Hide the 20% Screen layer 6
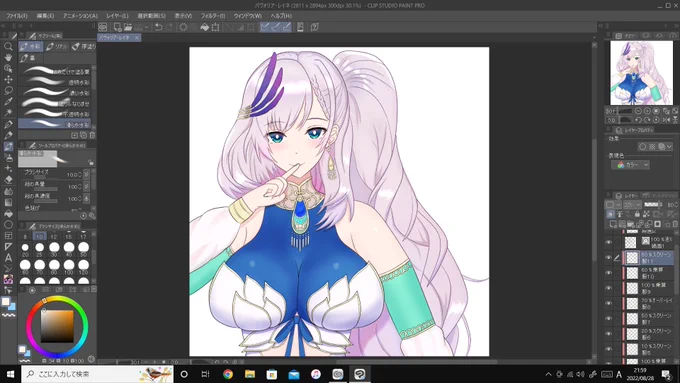Image resolution: width=680 pixels, height=383 pixels. click(x=608, y=334)
